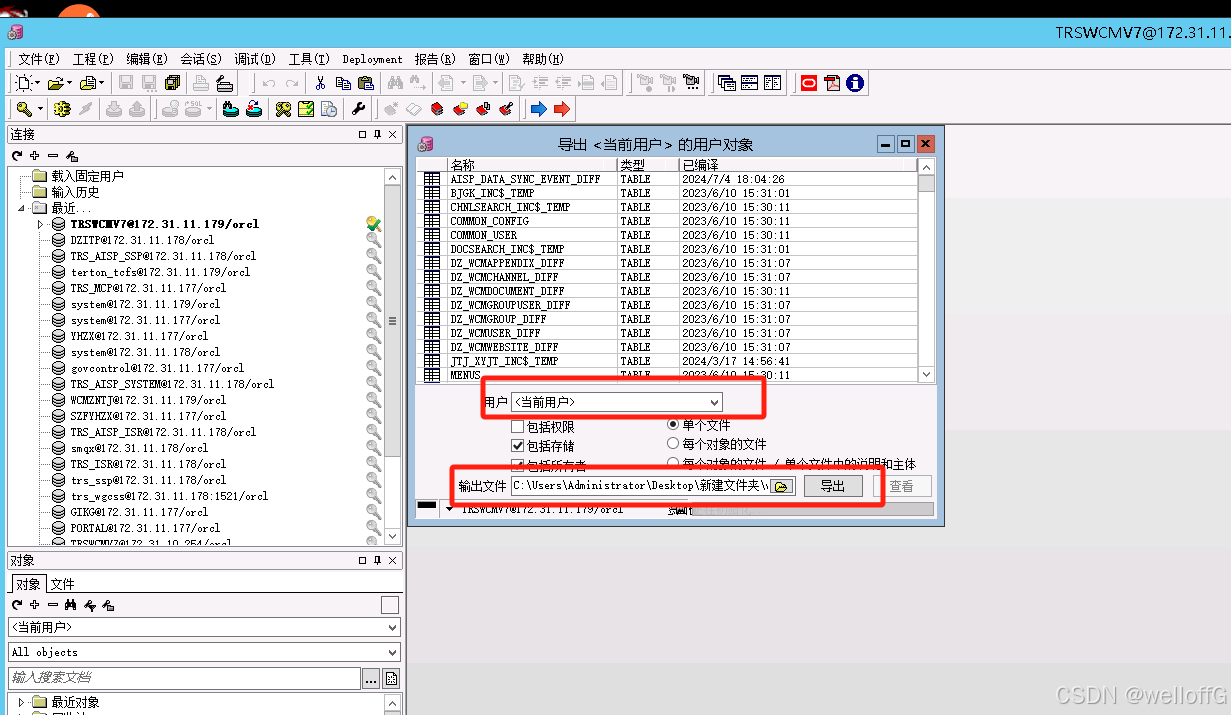
Task: Switch to the 文件 tab in the objects panel
Action: pyautogui.click(x=63, y=583)
